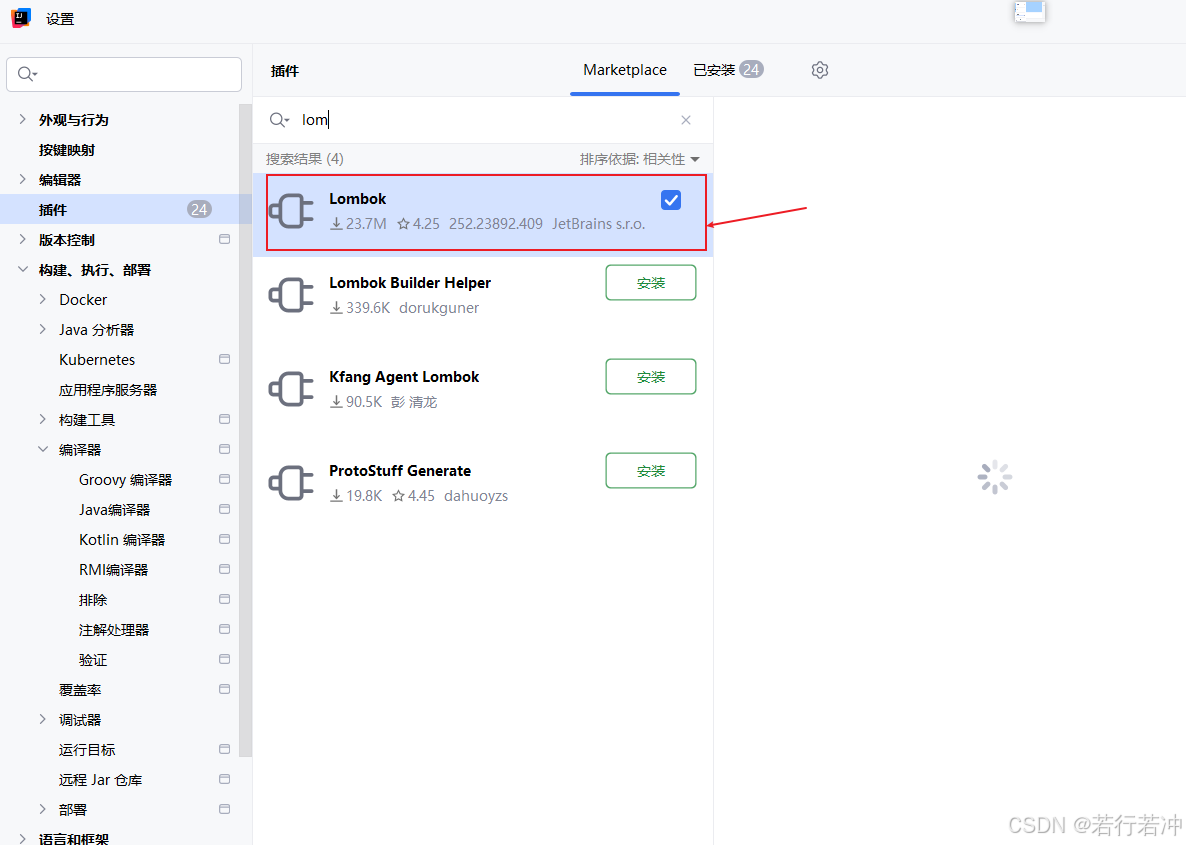Click project-level icon beside 编译器
This screenshot has width=1186, height=845.
coord(225,449)
